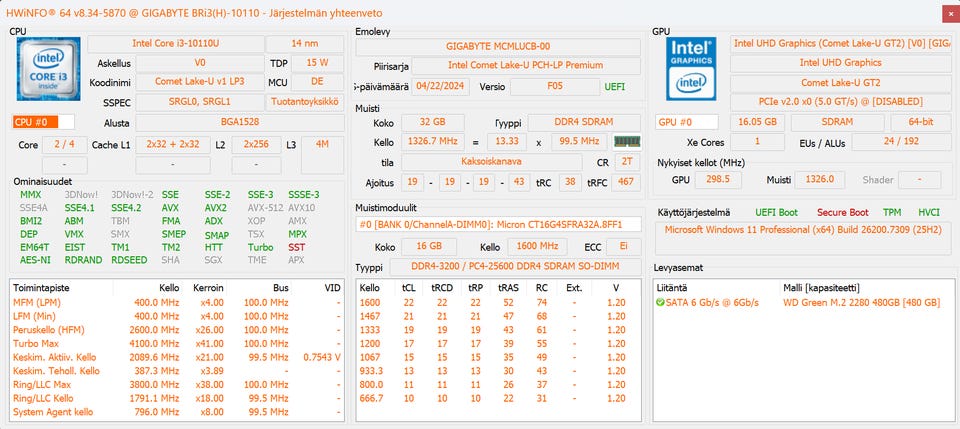Image resolution: width=960 pixels, height=429 pixels.
Task: Click the CR value 2T
Action: click(627, 162)
